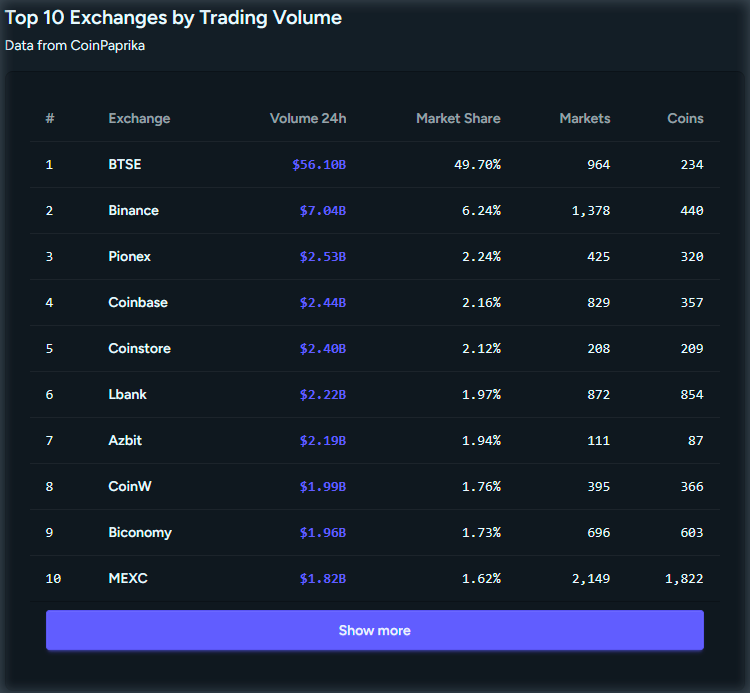Click the 111 markets value
The image size is (750, 693).
pos(599,440)
